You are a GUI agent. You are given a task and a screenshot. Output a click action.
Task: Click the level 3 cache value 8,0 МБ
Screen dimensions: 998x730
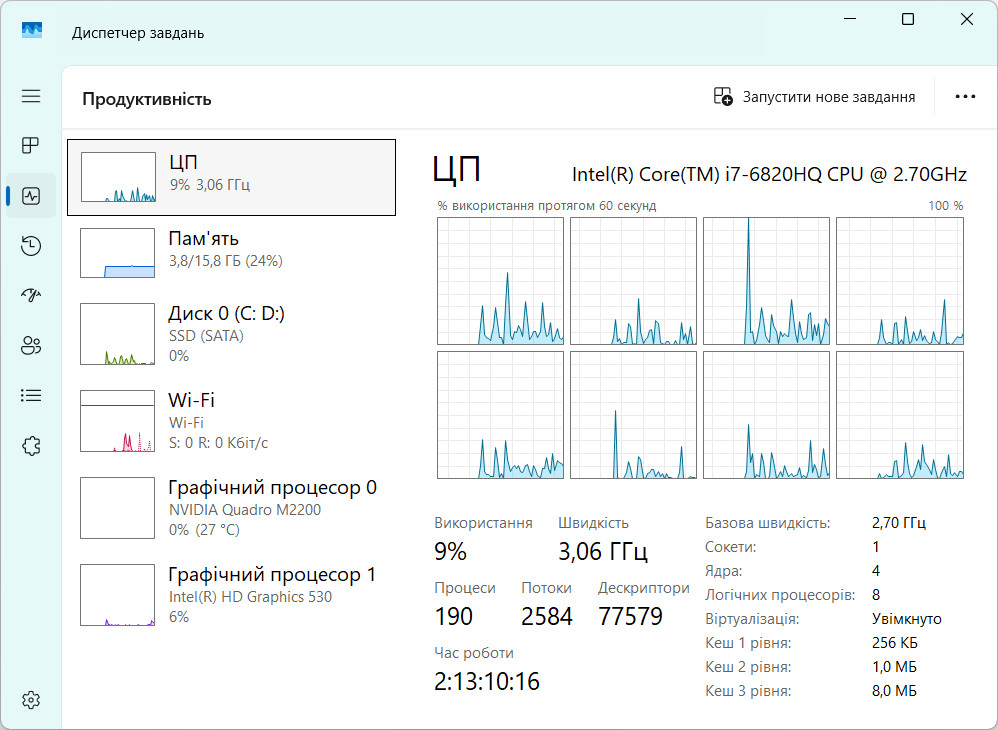tap(894, 691)
